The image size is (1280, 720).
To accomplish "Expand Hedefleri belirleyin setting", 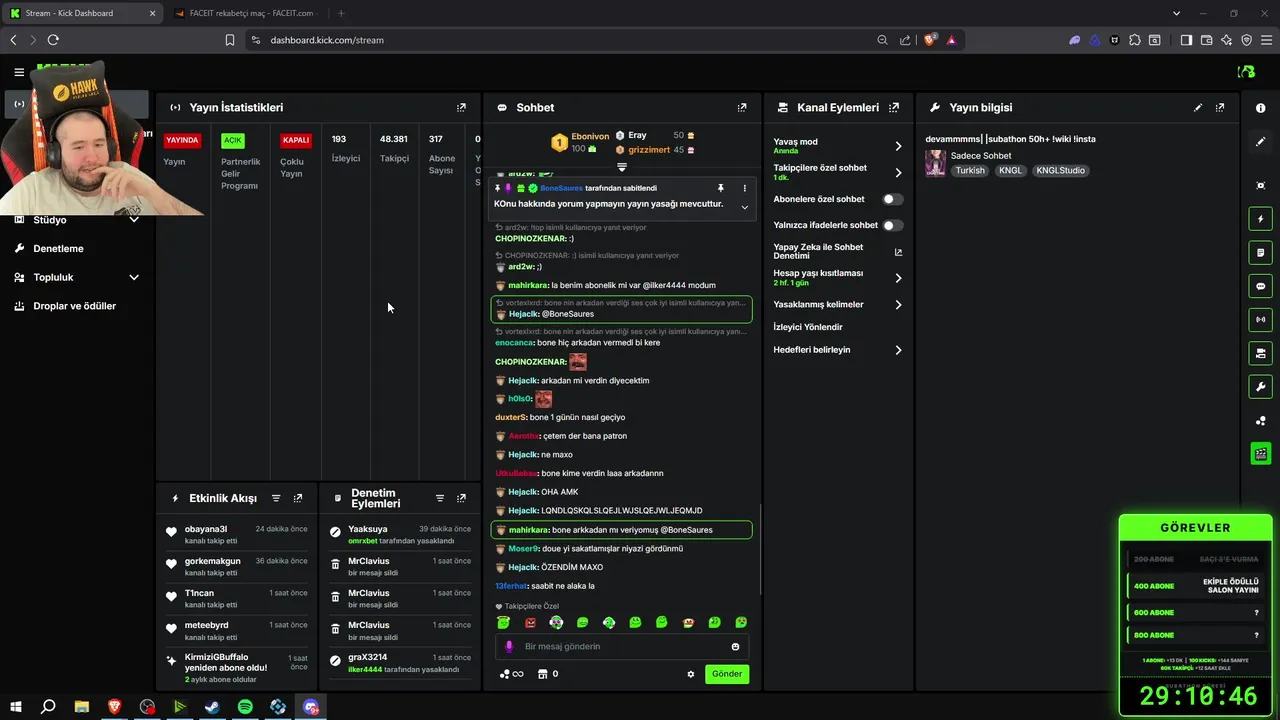I will [898, 350].
